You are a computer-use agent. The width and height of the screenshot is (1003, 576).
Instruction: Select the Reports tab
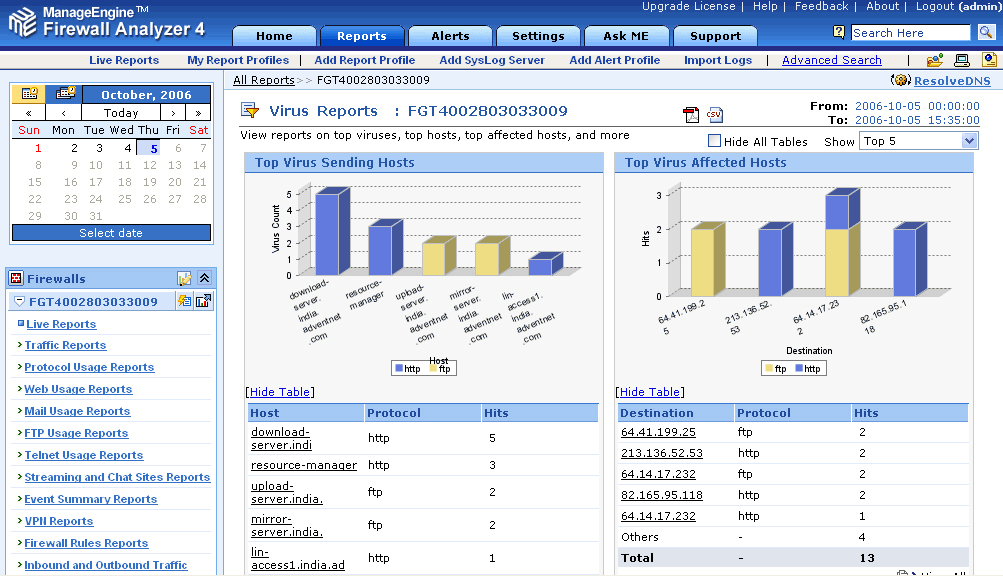pos(362,36)
